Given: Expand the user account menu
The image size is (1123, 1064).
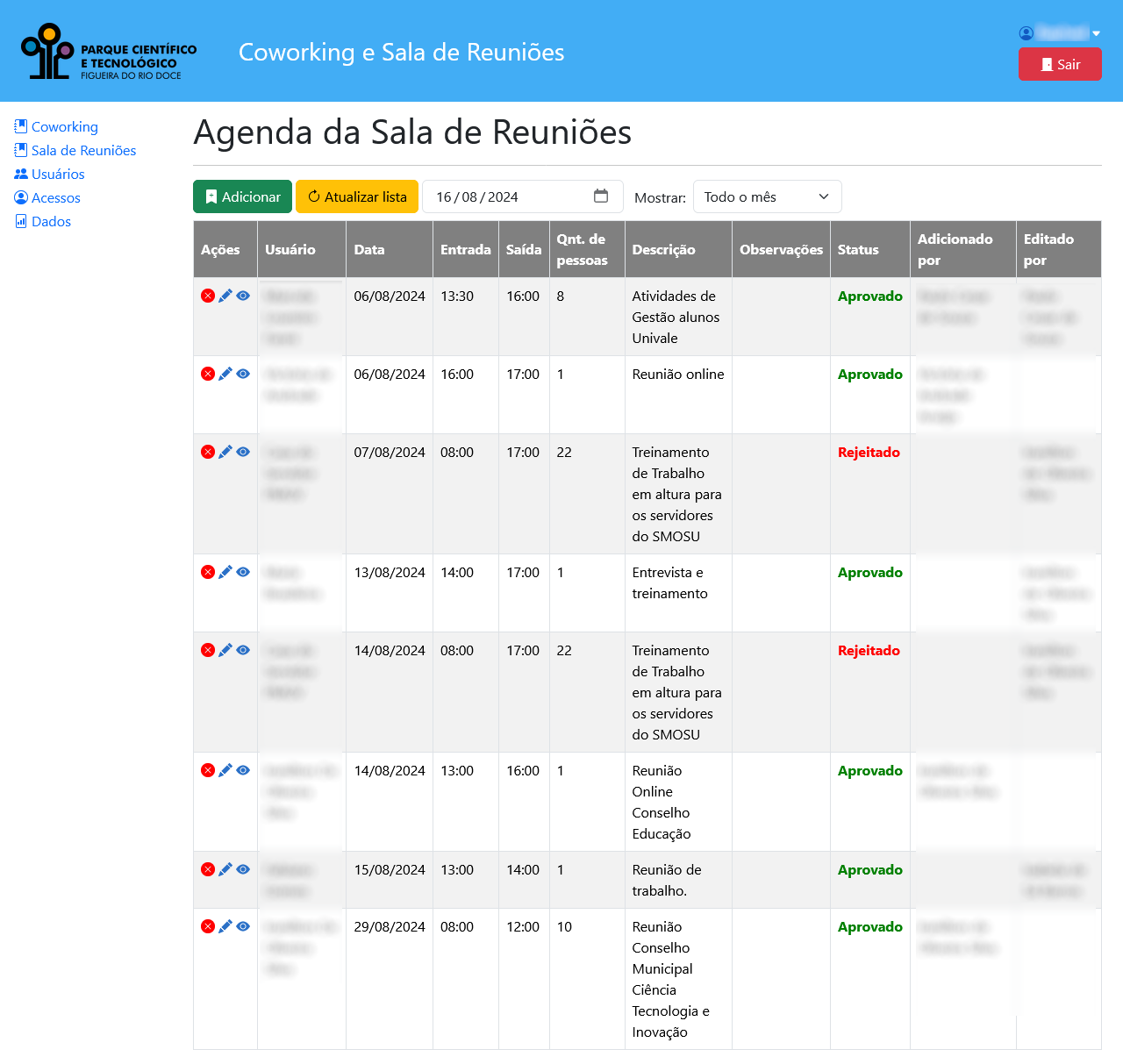Looking at the screenshot, I should (1060, 33).
